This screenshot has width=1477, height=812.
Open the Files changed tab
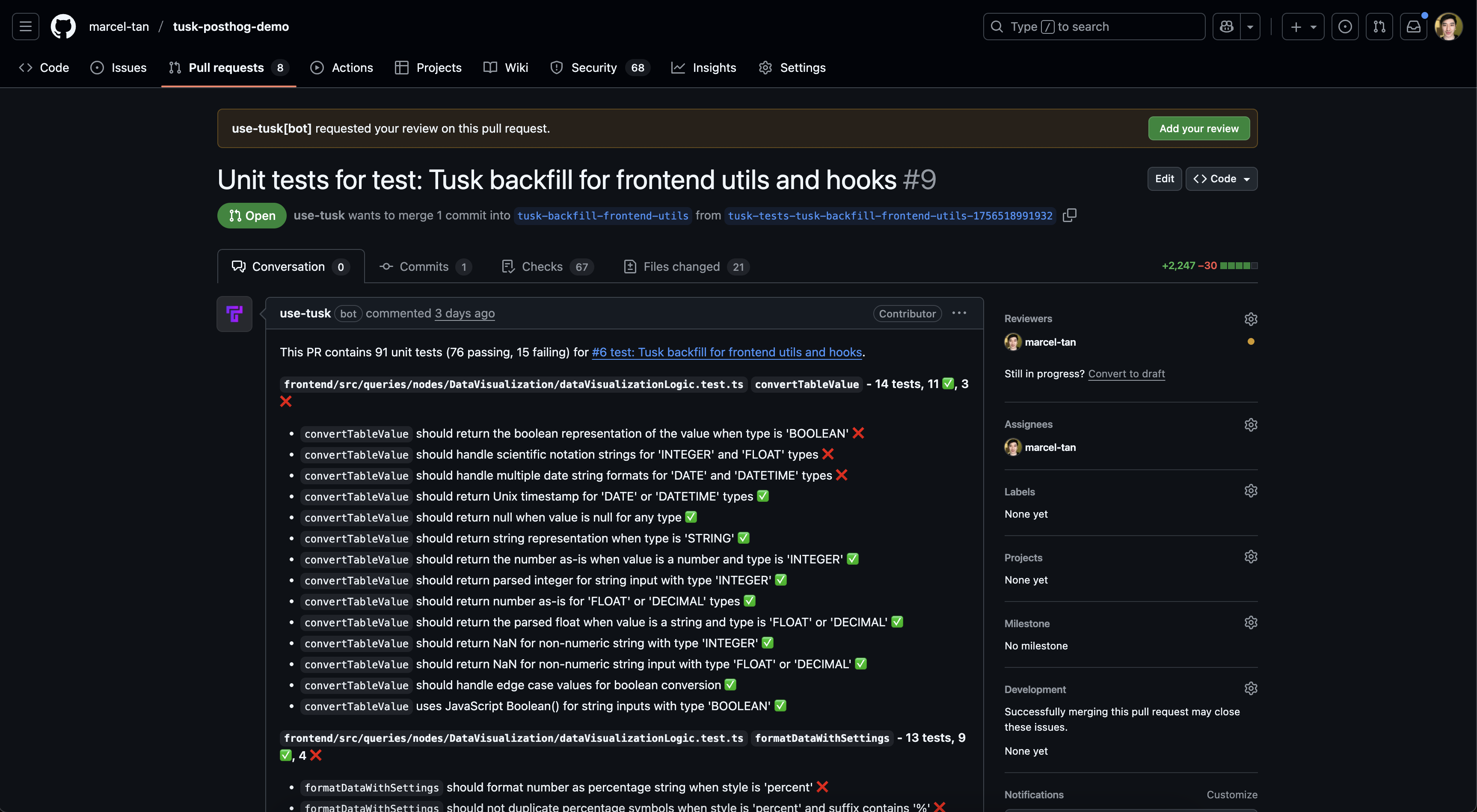(686, 267)
